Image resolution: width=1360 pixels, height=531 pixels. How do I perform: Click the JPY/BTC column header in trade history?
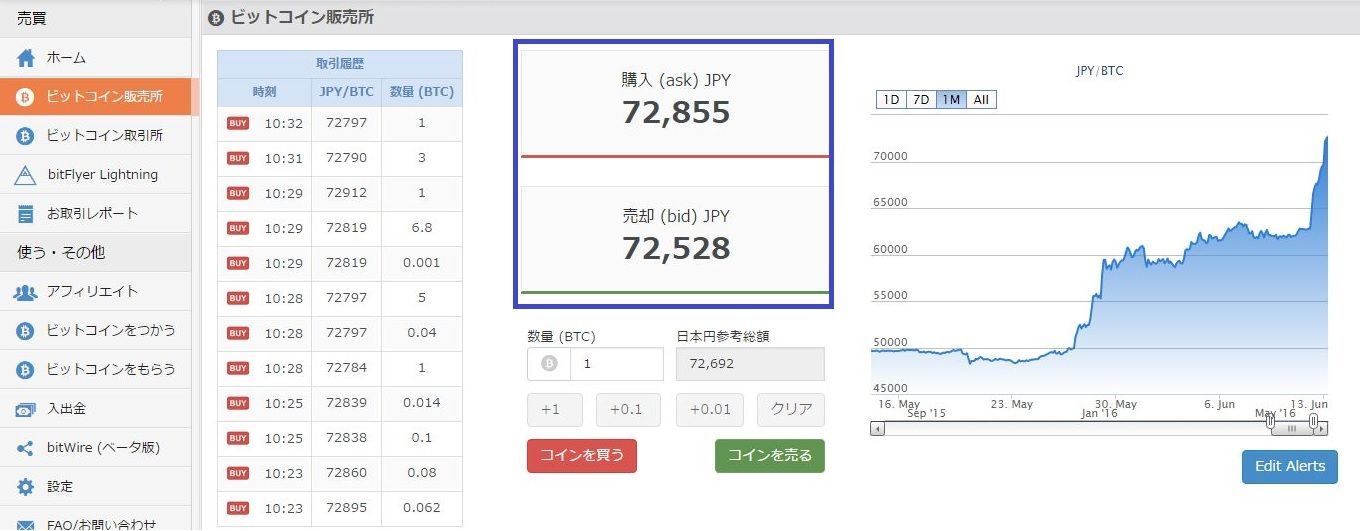pyautogui.click(x=346, y=92)
